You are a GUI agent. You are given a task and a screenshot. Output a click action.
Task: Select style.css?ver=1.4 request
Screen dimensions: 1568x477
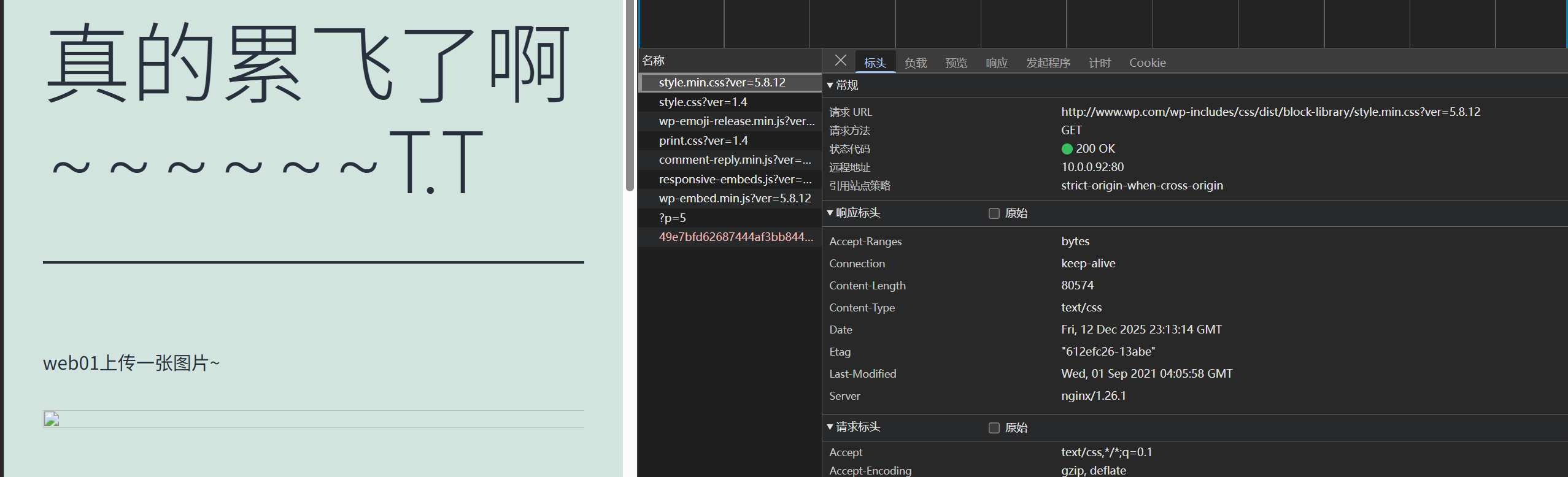[x=730, y=102]
